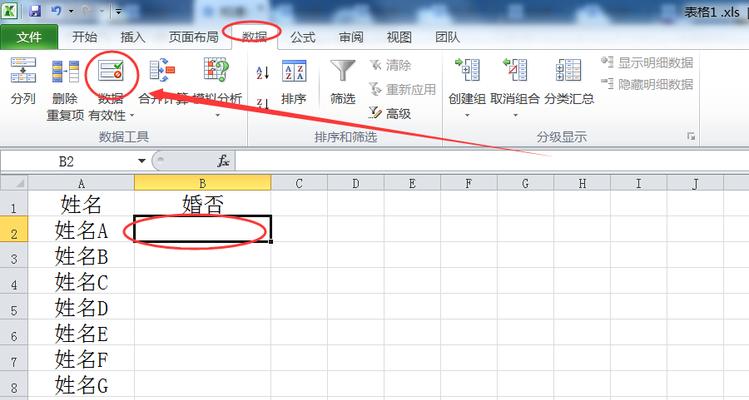This screenshot has width=749, height=400.
Task: Select cell B2
Action: pyautogui.click(x=203, y=229)
